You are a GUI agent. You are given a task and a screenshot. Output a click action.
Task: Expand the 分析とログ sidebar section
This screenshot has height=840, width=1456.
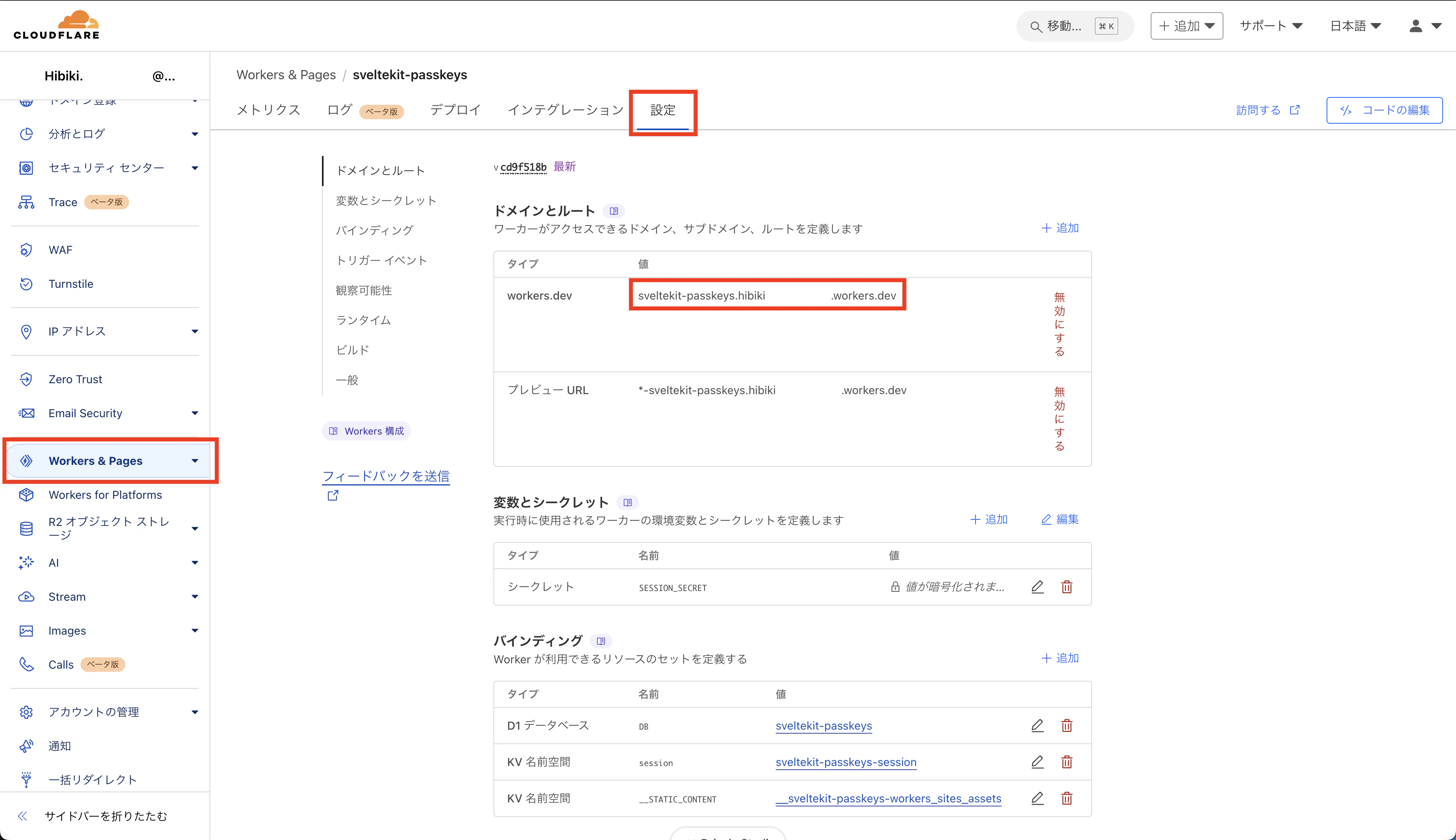[x=195, y=134]
